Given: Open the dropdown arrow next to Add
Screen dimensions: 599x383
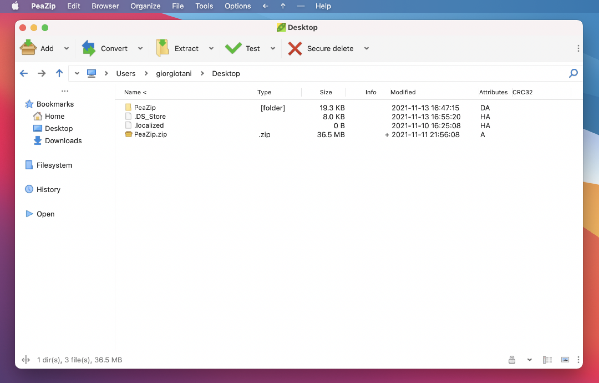Looking at the screenshot, I should [x=66, y=48].
